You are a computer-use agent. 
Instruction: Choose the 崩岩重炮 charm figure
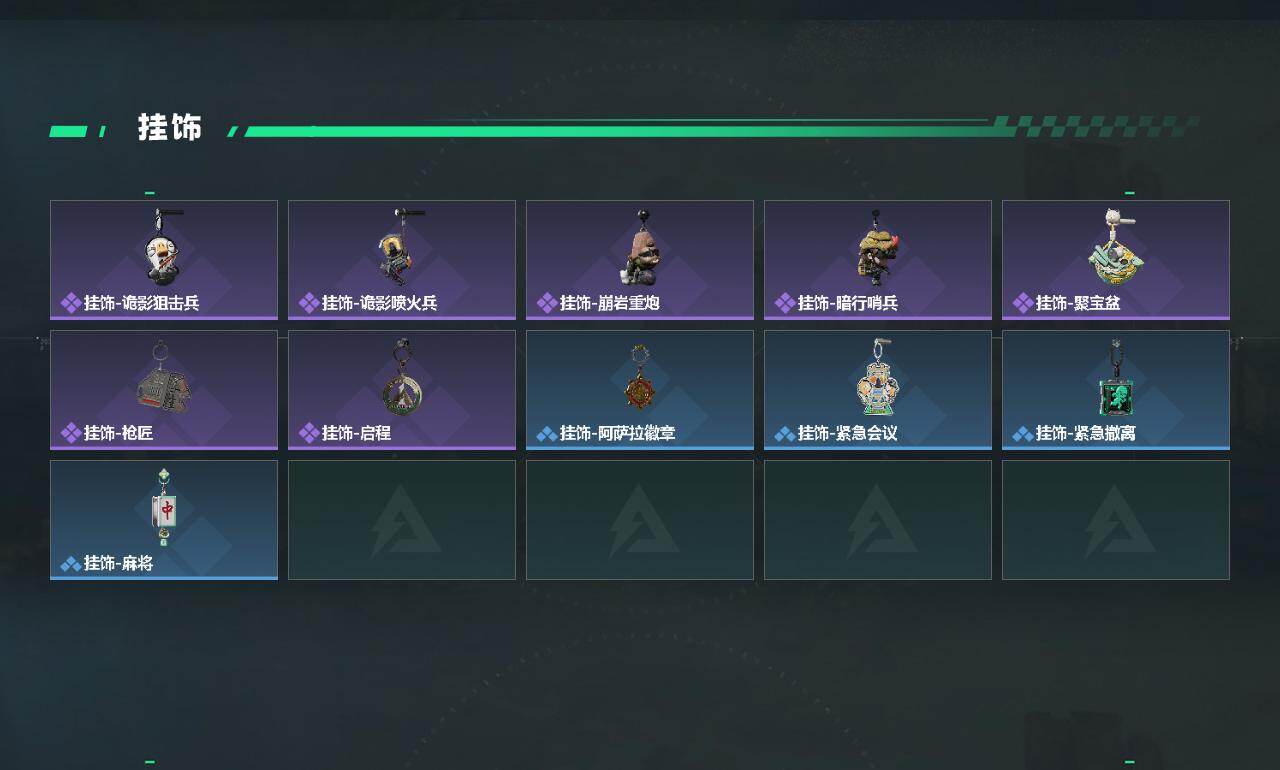point(639,248)
